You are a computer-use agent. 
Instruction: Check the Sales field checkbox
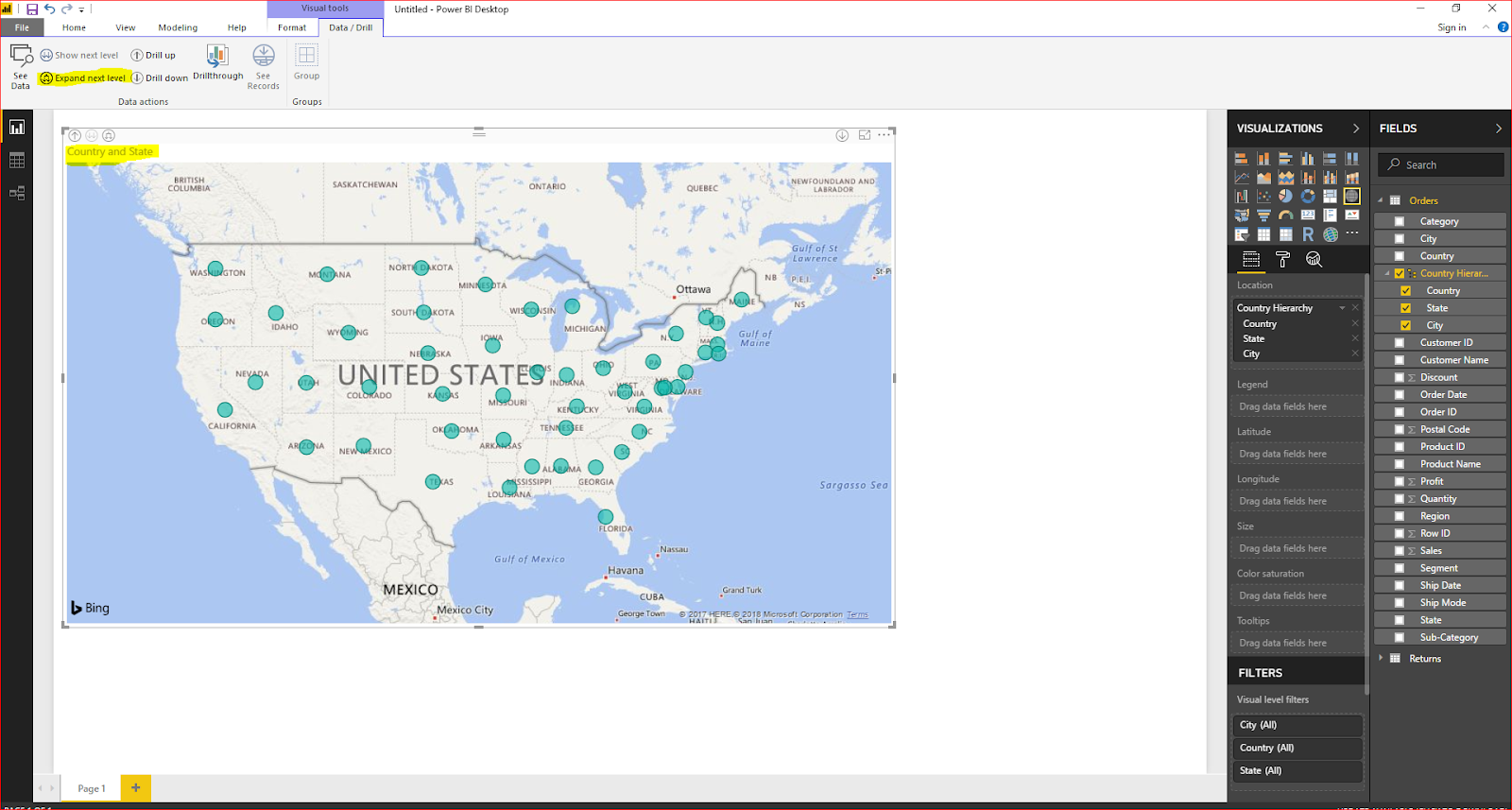(x=1400, y=551)
